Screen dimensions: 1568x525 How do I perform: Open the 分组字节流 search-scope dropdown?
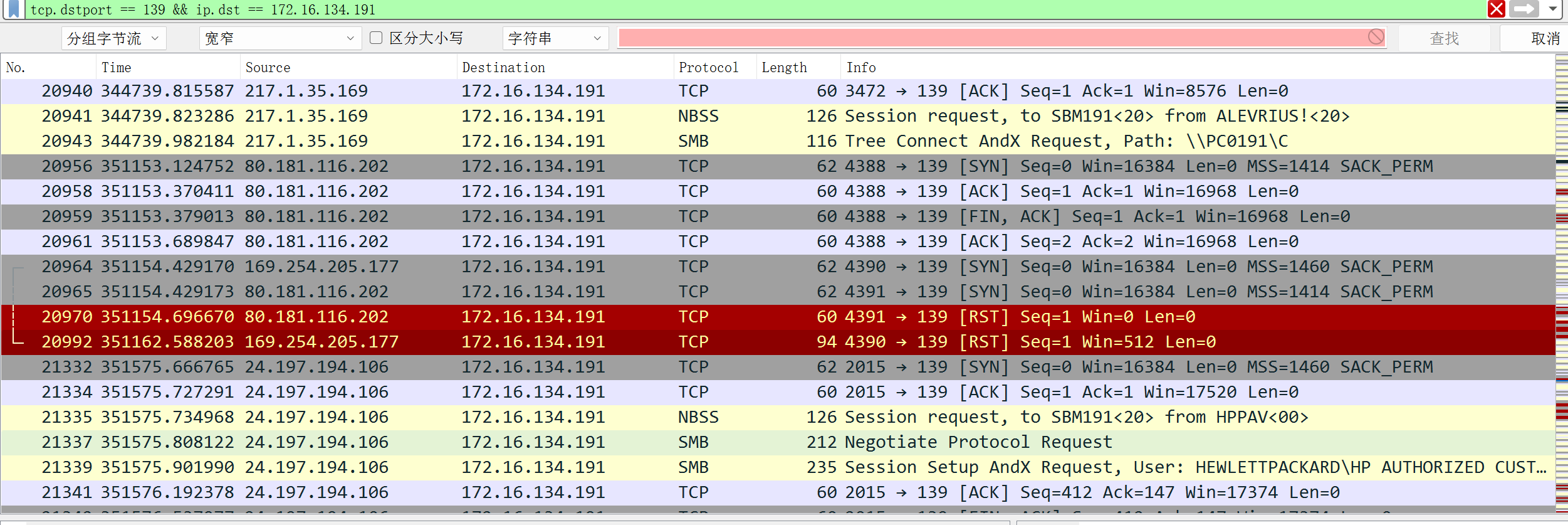click(113, 38)
